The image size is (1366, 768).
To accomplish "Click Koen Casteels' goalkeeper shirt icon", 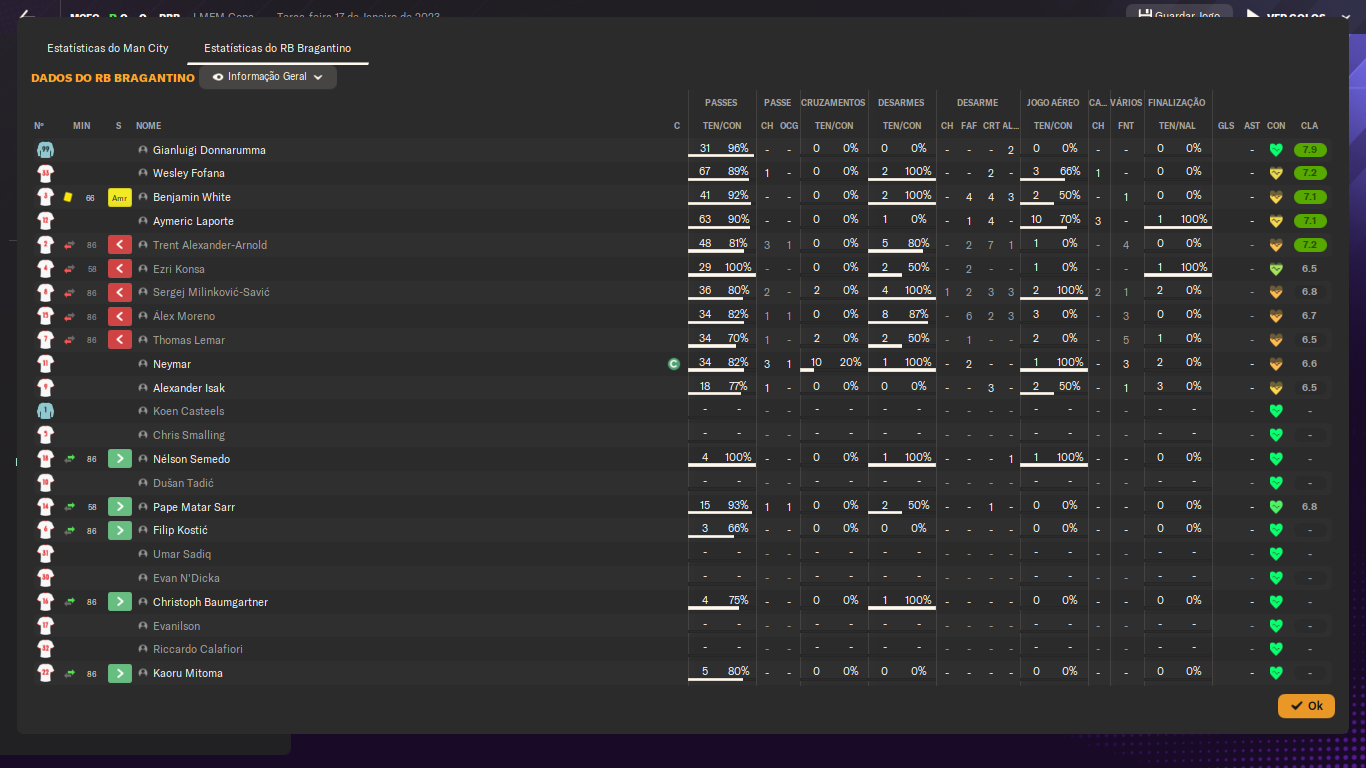I will (x=45, y=411).
